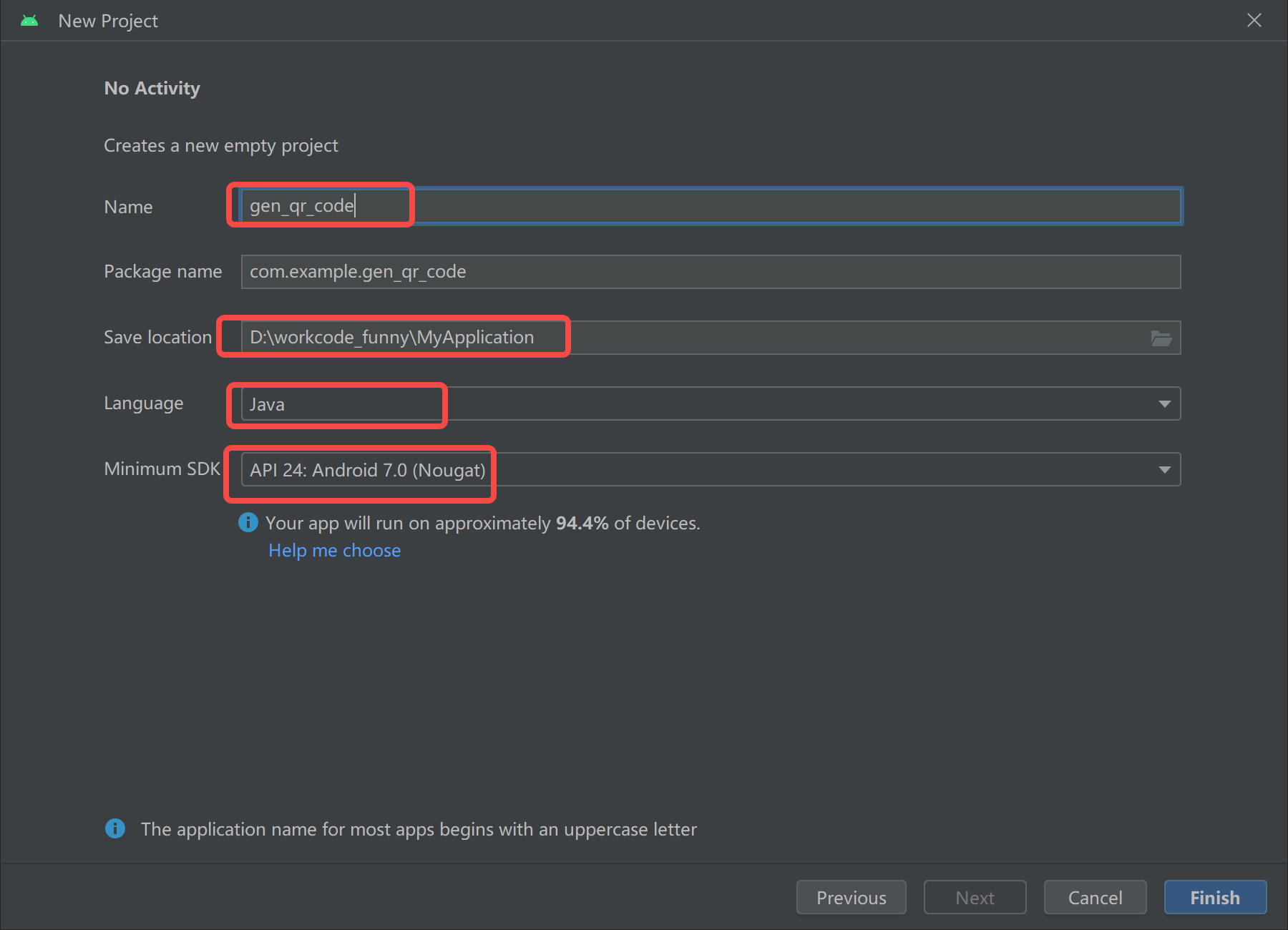Click the 'Name' field label
The width and height of the screenshot is (1288, 930).
coord(128,207)
